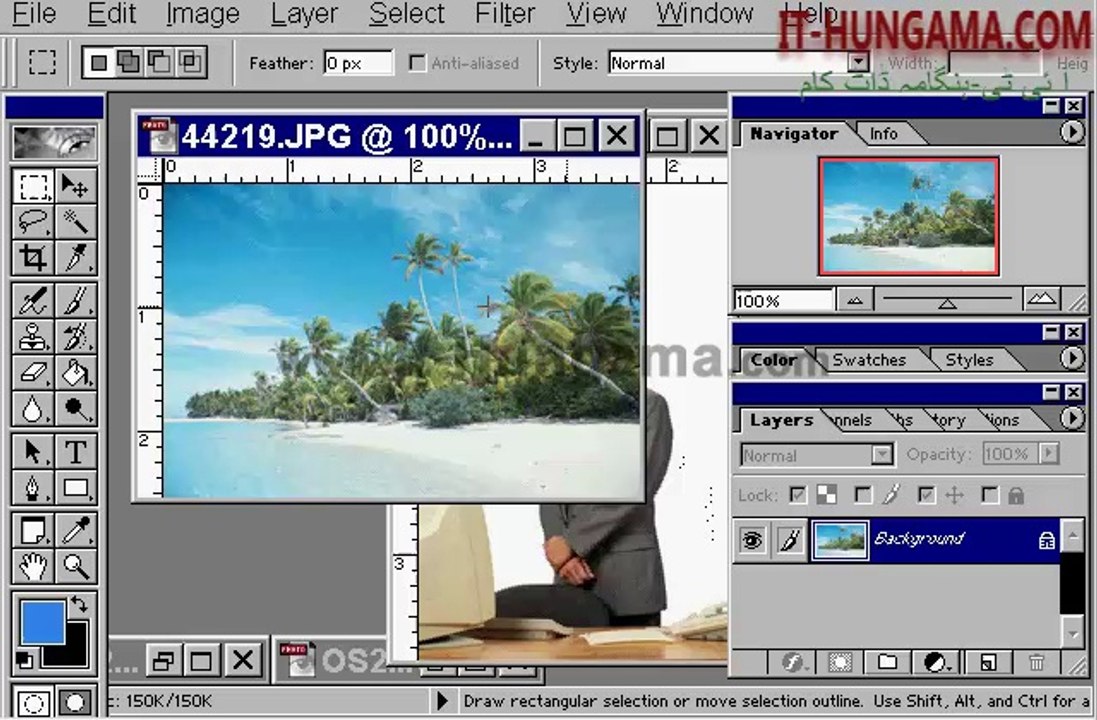Open Layers palette flyout menu
1097x720 pixels.
pyautogui.click(x=1071, y=418)
